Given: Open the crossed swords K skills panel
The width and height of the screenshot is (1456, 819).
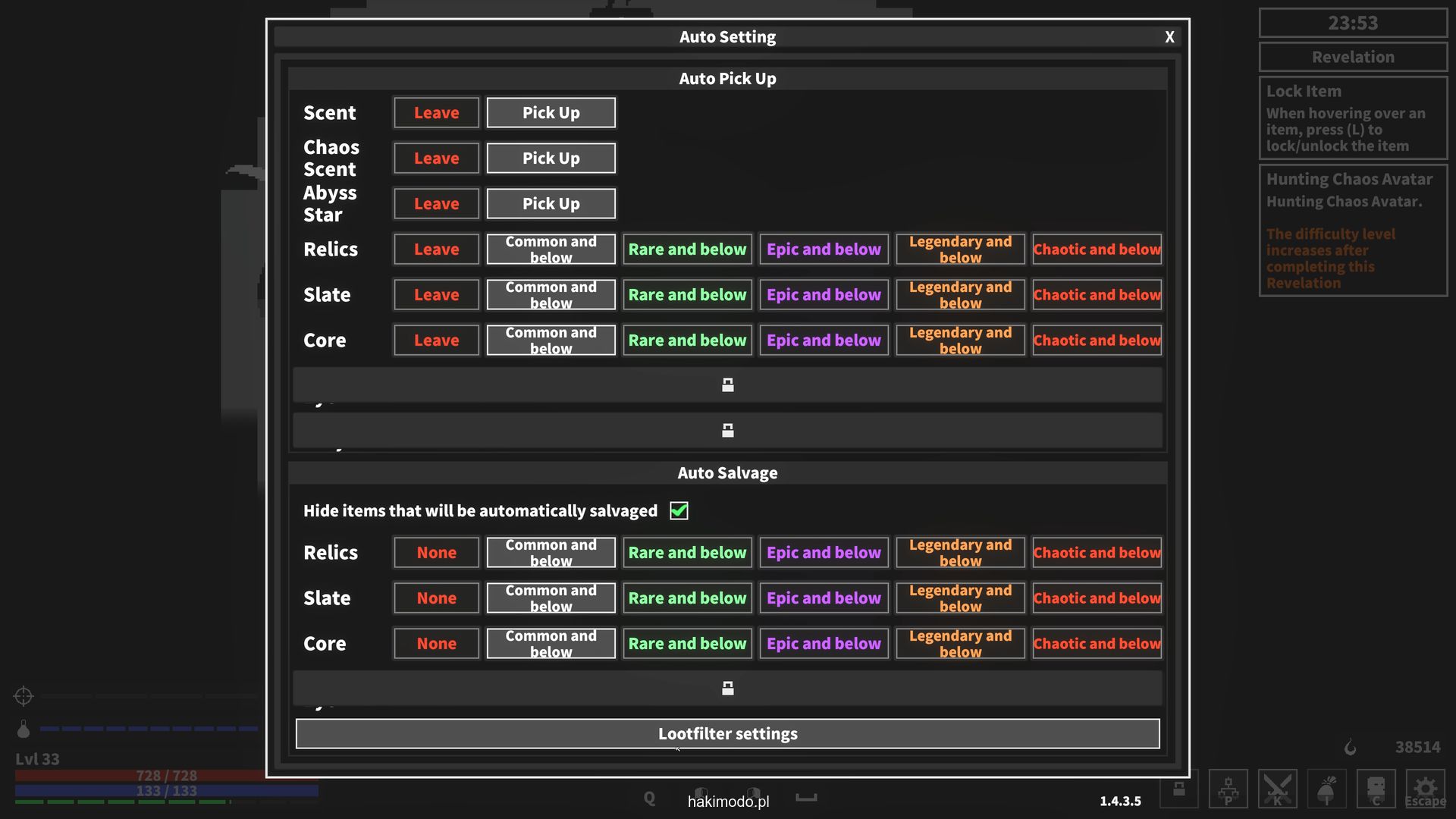Looking at the screenshot, I should (1277, 789).
